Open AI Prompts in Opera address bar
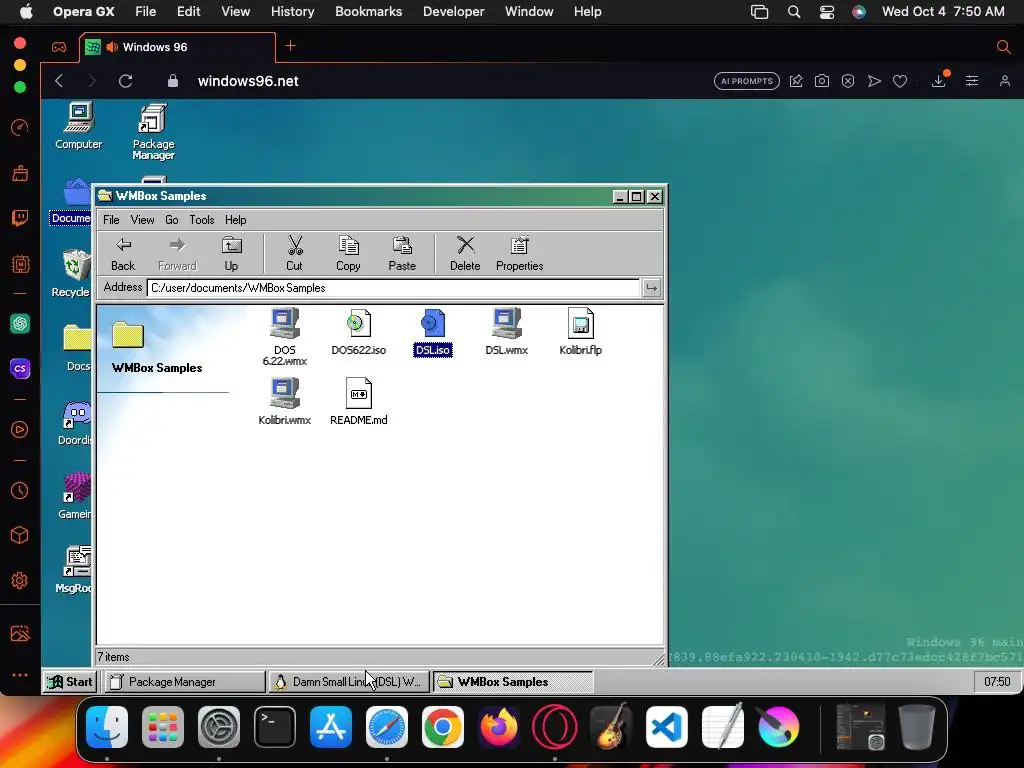 tap(746, 81)
